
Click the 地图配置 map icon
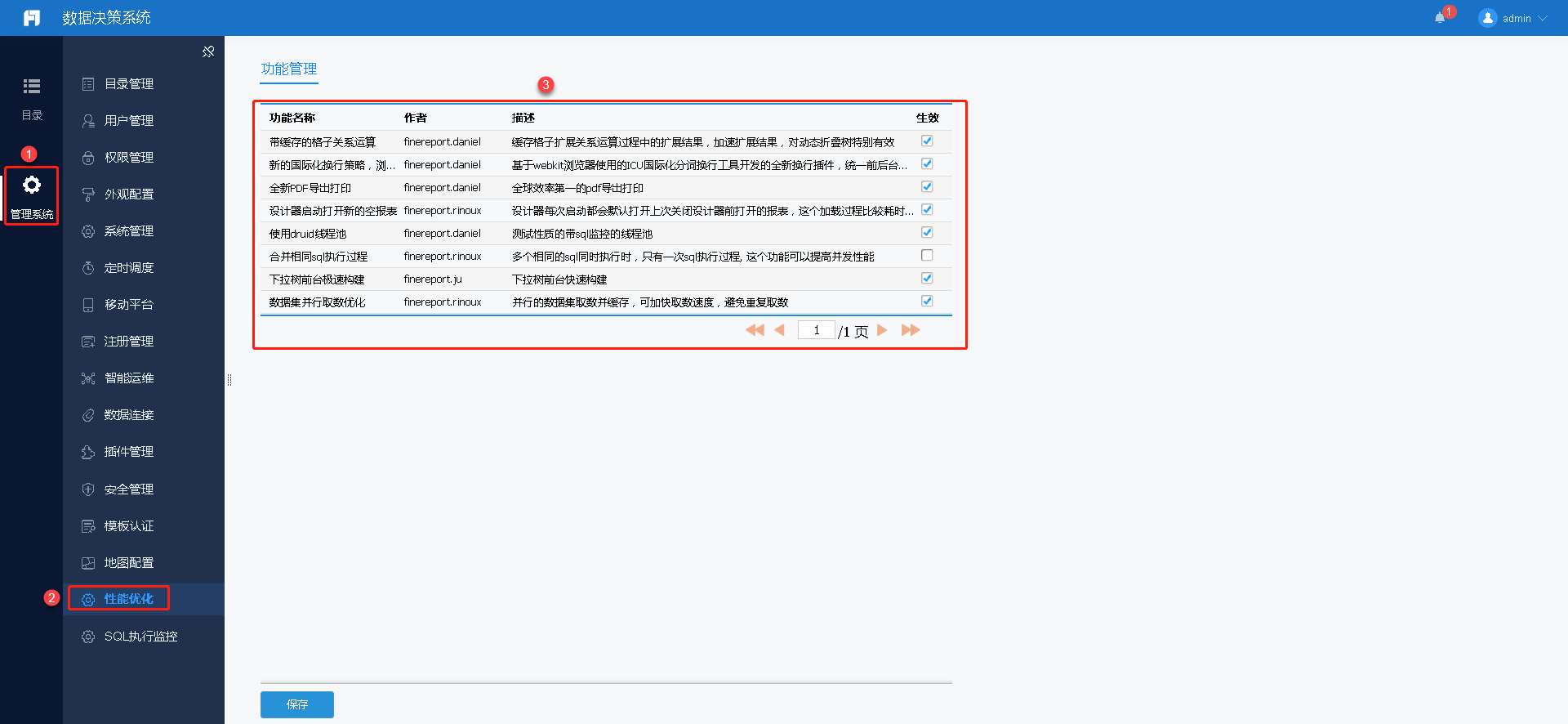click(88, 563)
